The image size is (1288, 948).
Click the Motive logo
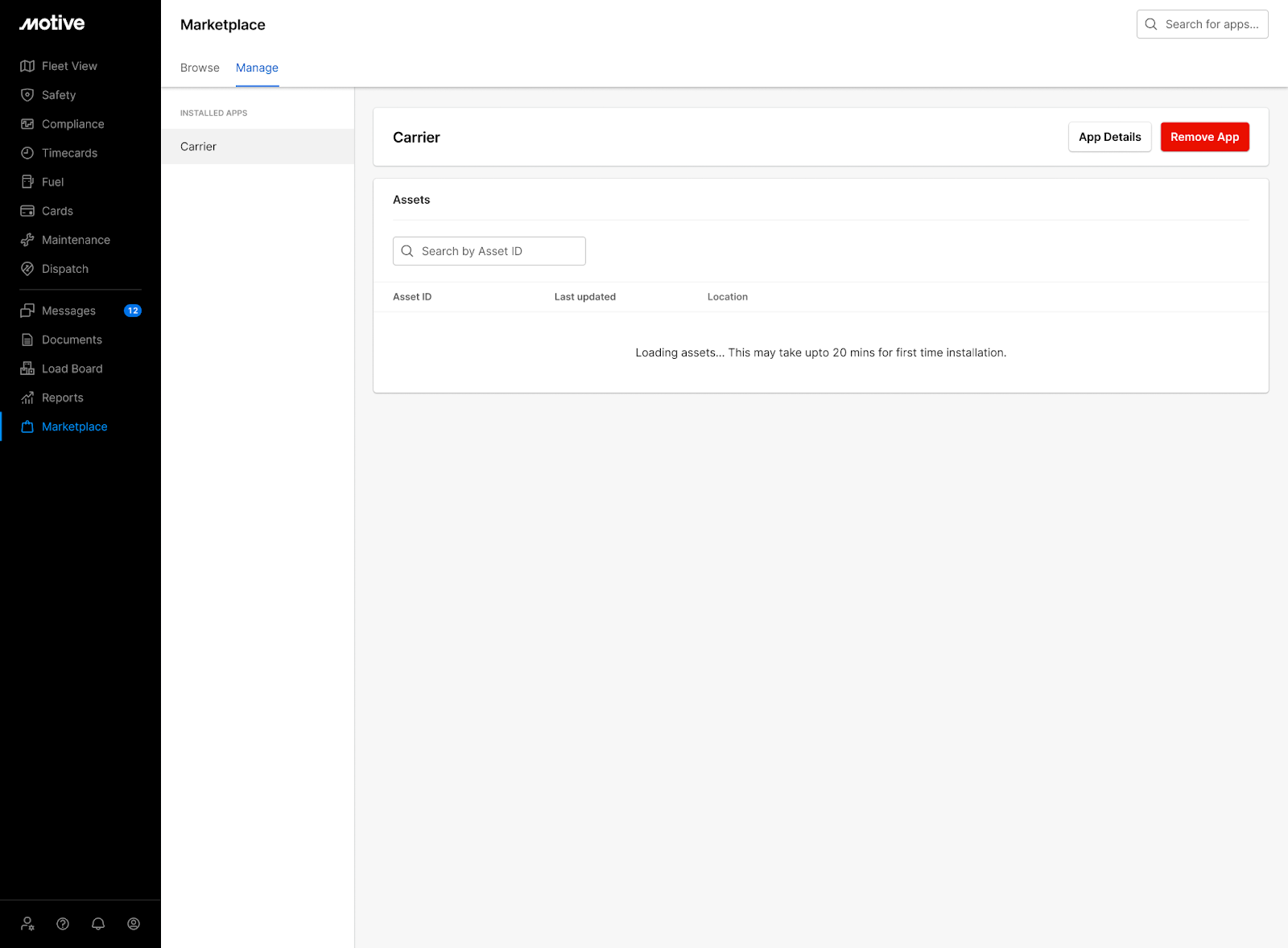[52, 23]
